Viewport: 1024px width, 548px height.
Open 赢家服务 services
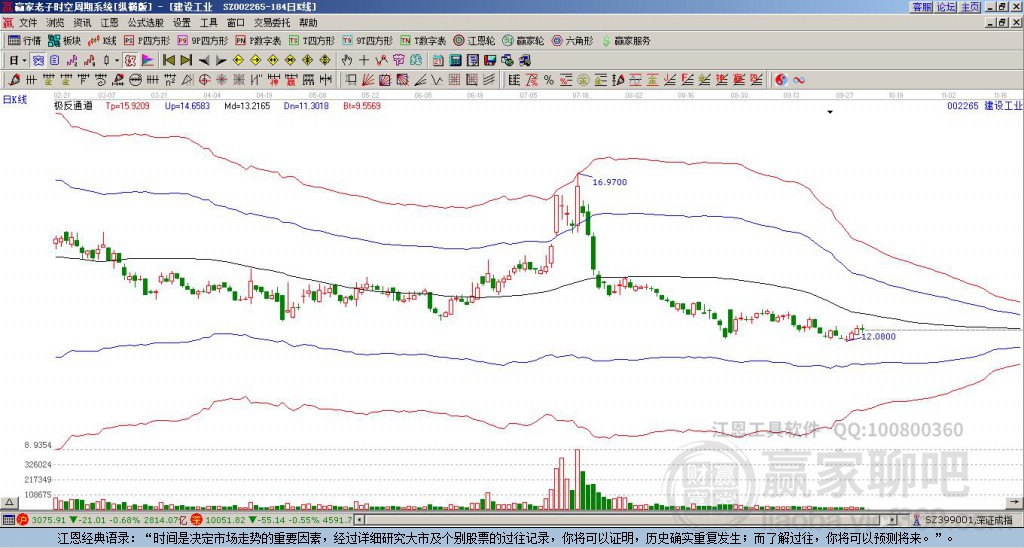pyautogui.click(x=626, y=40)
